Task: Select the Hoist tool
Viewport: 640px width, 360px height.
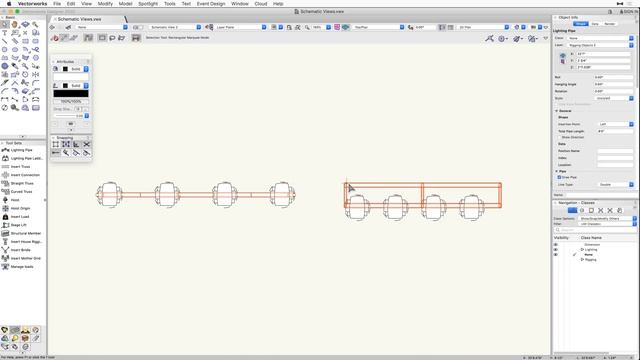Action: click(x=12, y=200)
